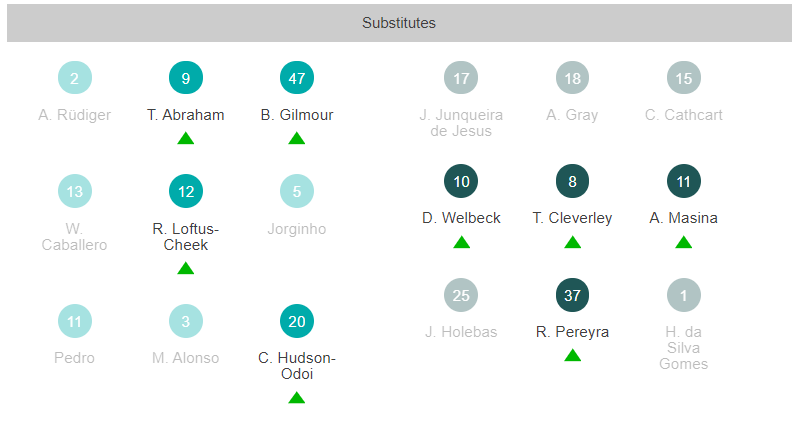
Task: Click the Substitutes header bar
Action: click(399, 22)
